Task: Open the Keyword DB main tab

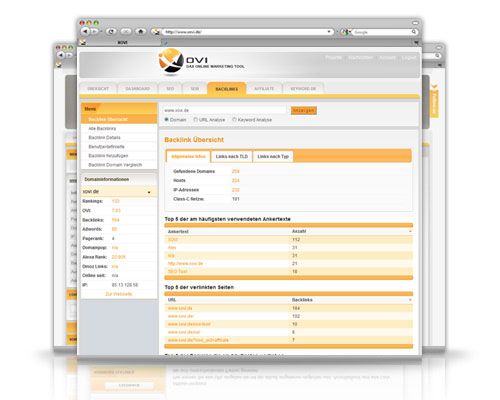Action: (303, 89)
